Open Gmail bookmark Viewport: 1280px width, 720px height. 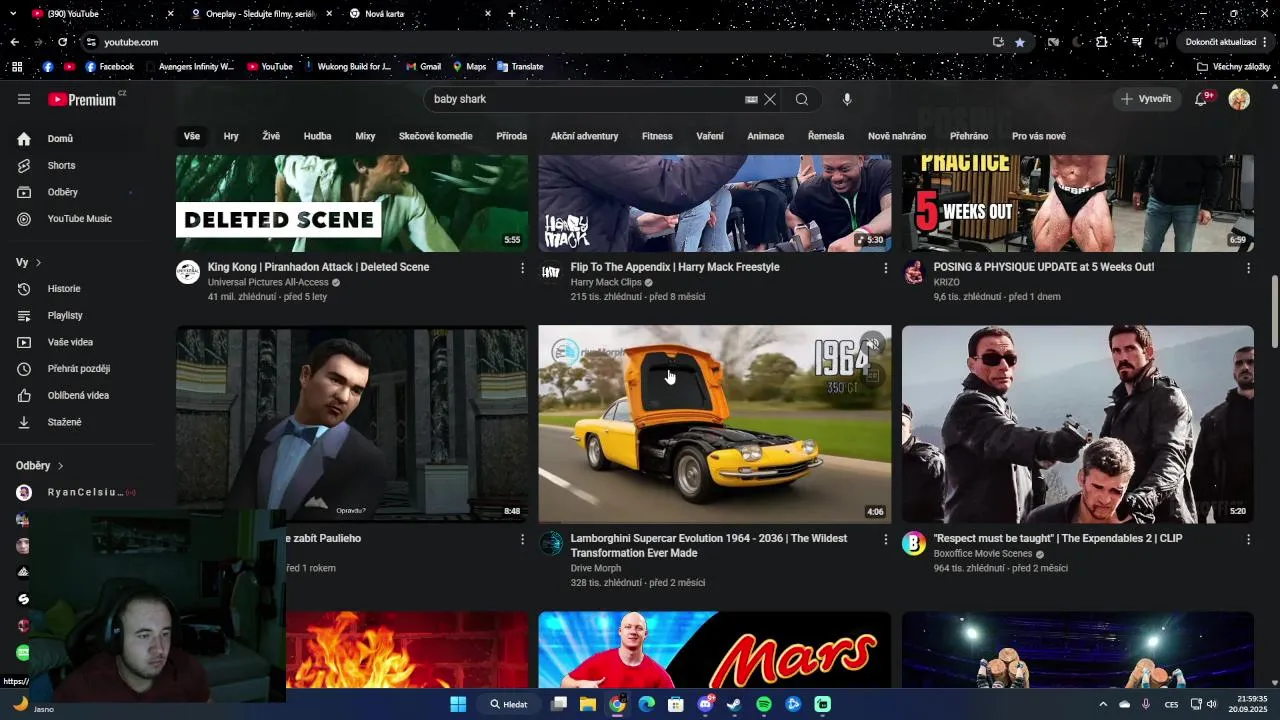point(423,67)
